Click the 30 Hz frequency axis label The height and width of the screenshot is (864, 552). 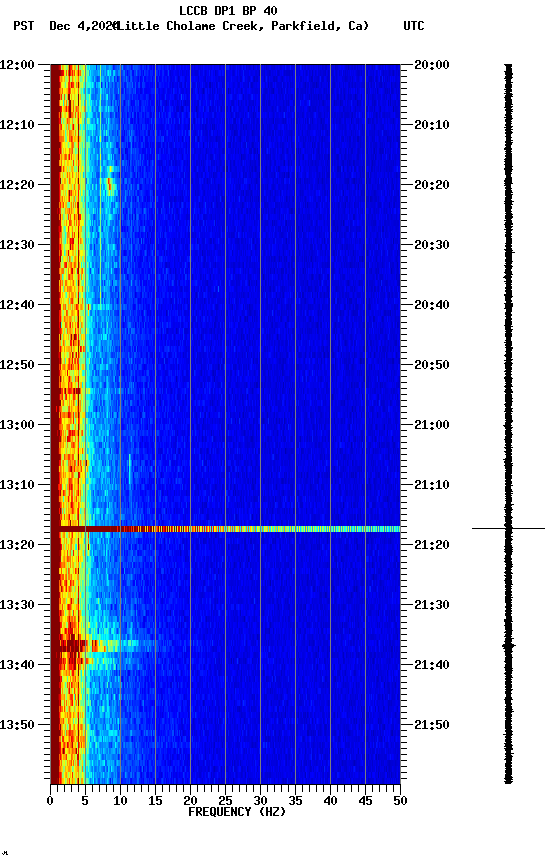click(x=260, y=801)
